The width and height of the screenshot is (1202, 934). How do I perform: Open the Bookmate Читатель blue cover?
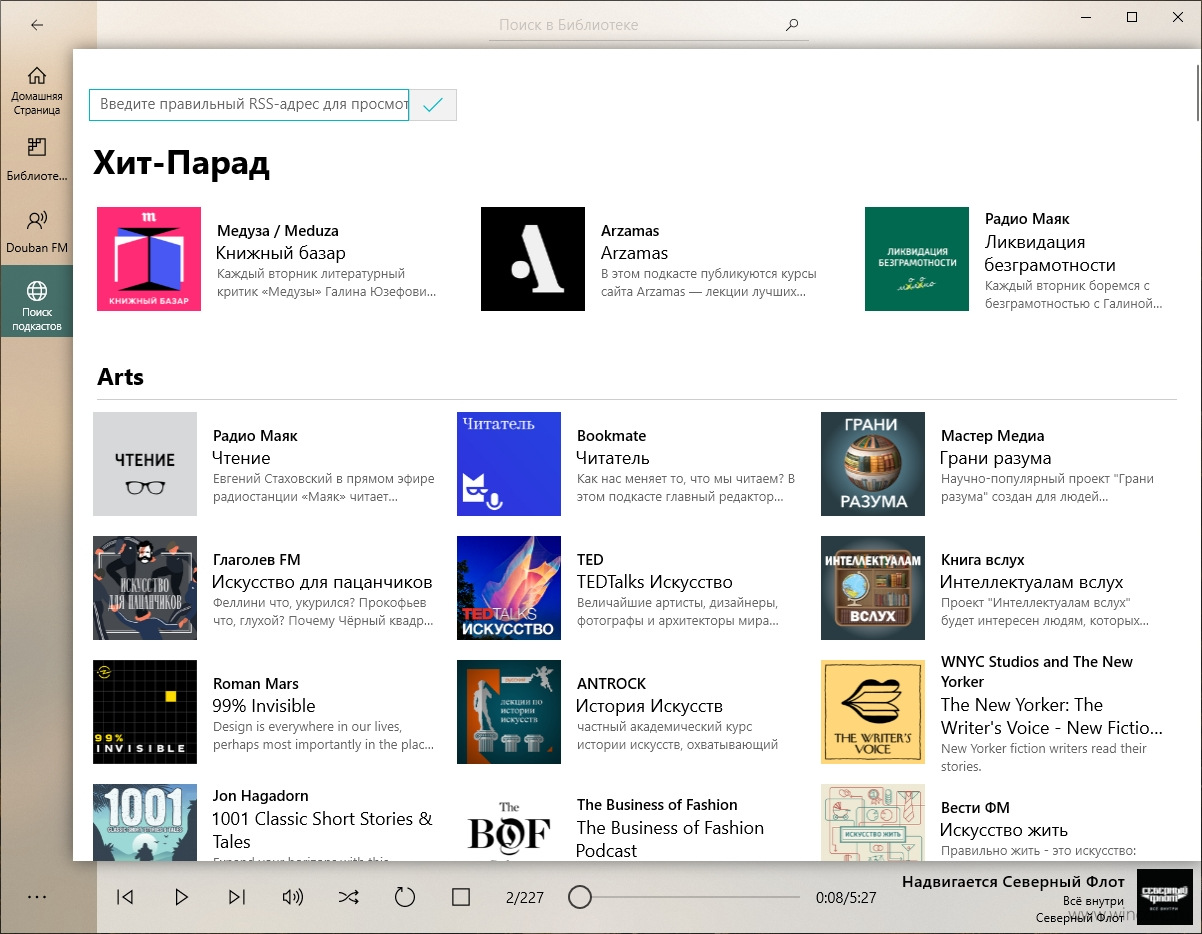click(x=509, y=464)
